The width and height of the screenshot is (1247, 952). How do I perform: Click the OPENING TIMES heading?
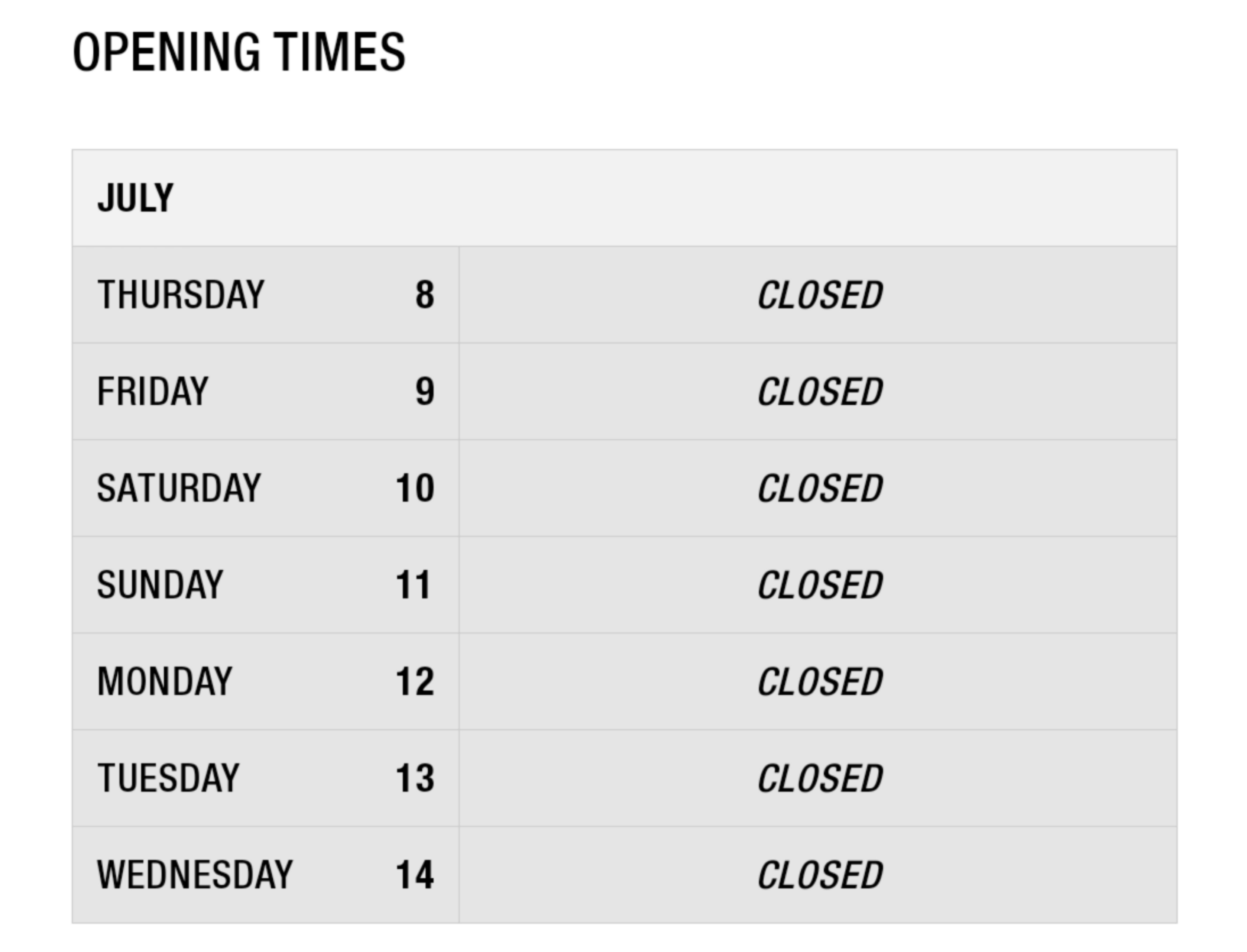pyautogui.click(x=239, y=52)
